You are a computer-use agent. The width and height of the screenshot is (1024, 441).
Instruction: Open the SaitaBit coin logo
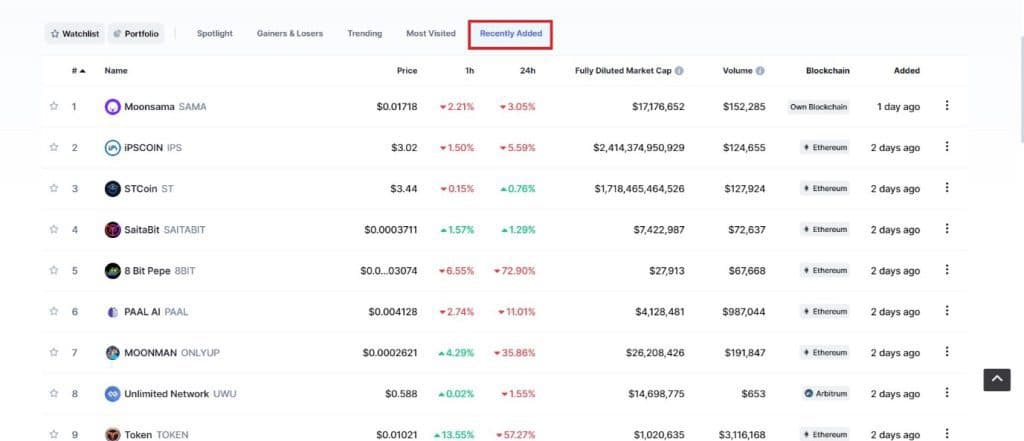tap(112, 229)
